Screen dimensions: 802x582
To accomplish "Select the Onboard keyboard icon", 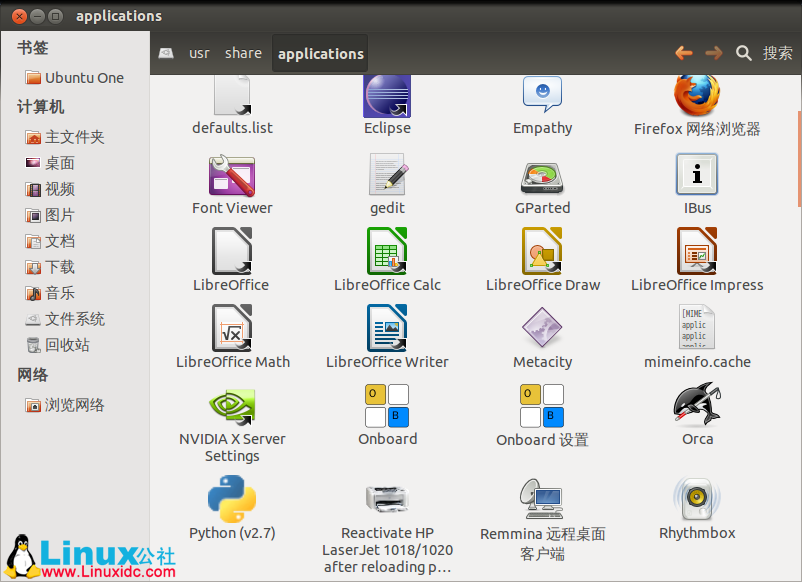I will 387,406.
